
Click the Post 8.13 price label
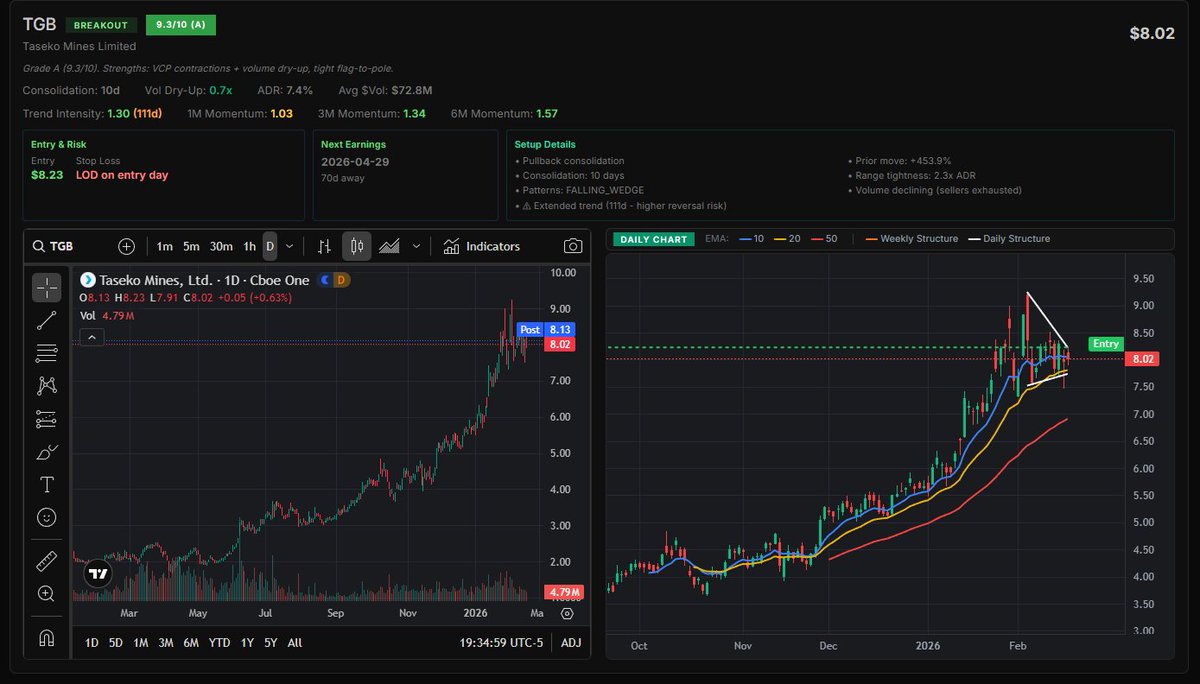pos(546,329)
